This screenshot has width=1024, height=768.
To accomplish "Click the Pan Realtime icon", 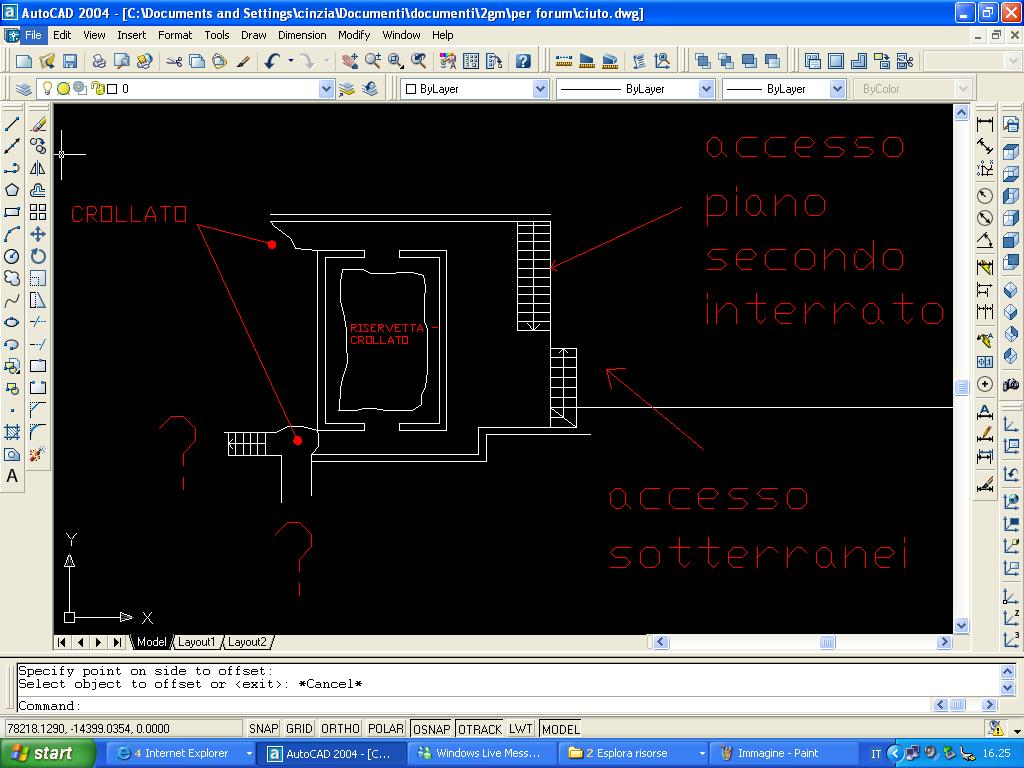I will click(x=349, y=61).
